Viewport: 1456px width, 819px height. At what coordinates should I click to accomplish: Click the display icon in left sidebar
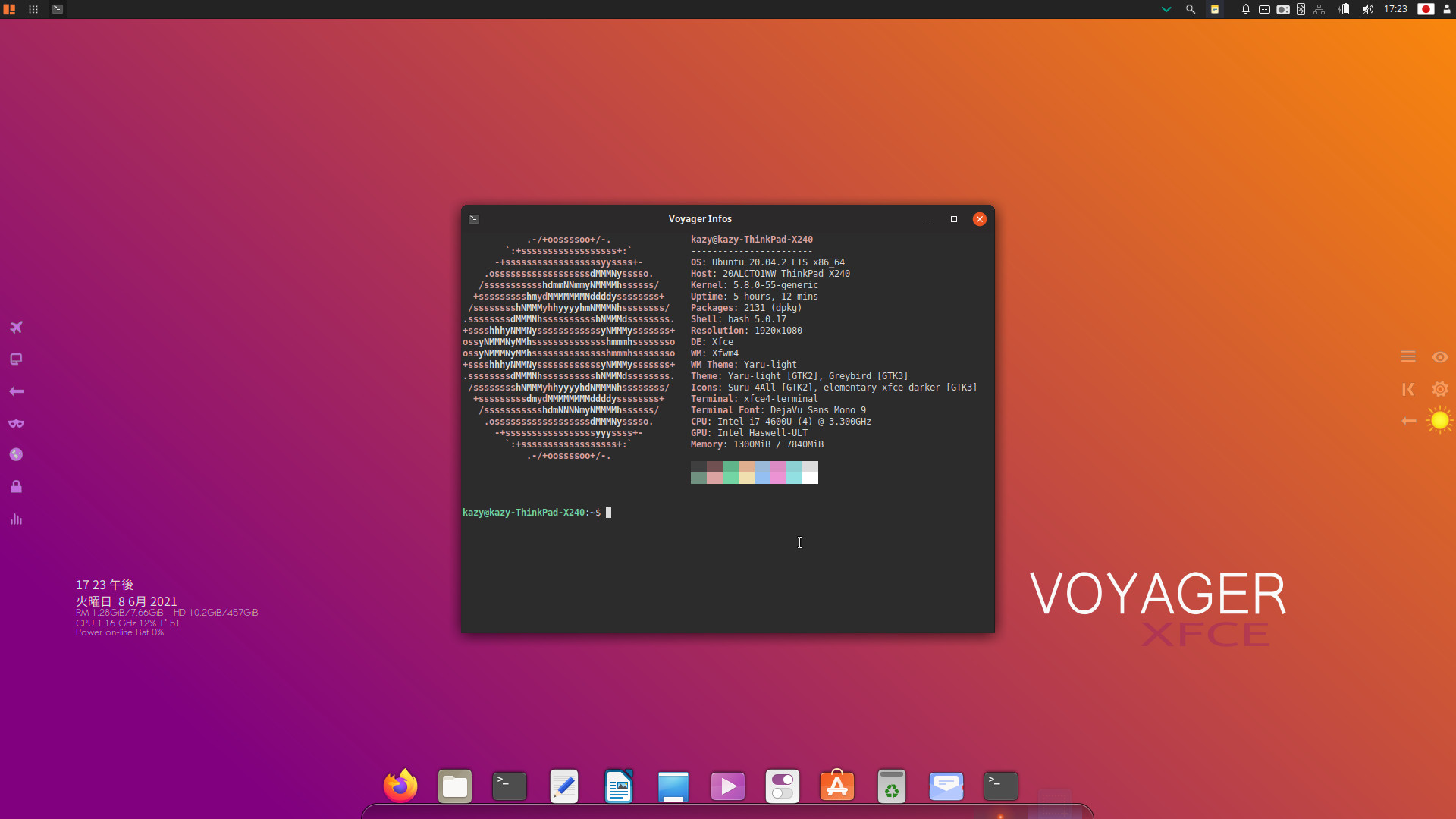[x=16, y=359]
